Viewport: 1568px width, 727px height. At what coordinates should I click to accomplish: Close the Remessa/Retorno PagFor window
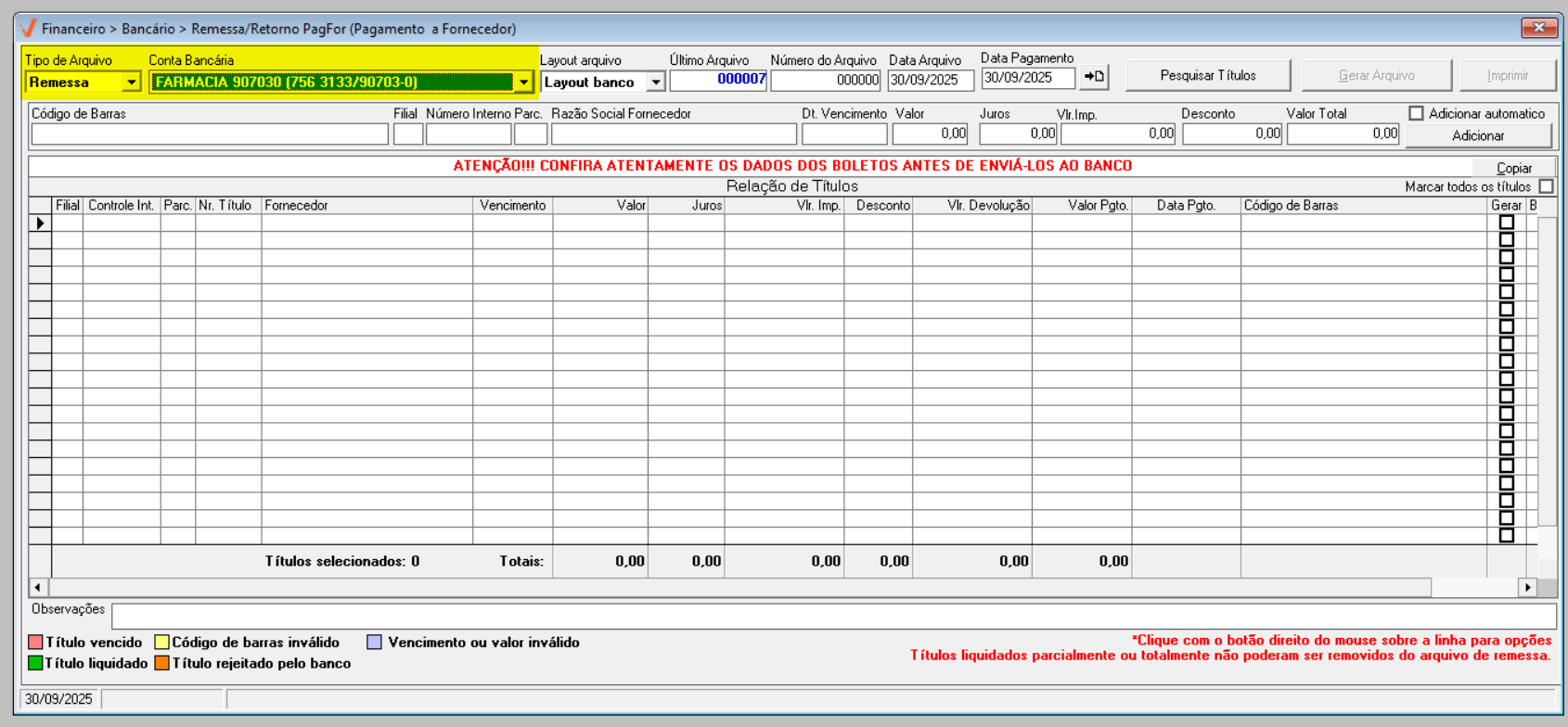tap(1538, 28)
